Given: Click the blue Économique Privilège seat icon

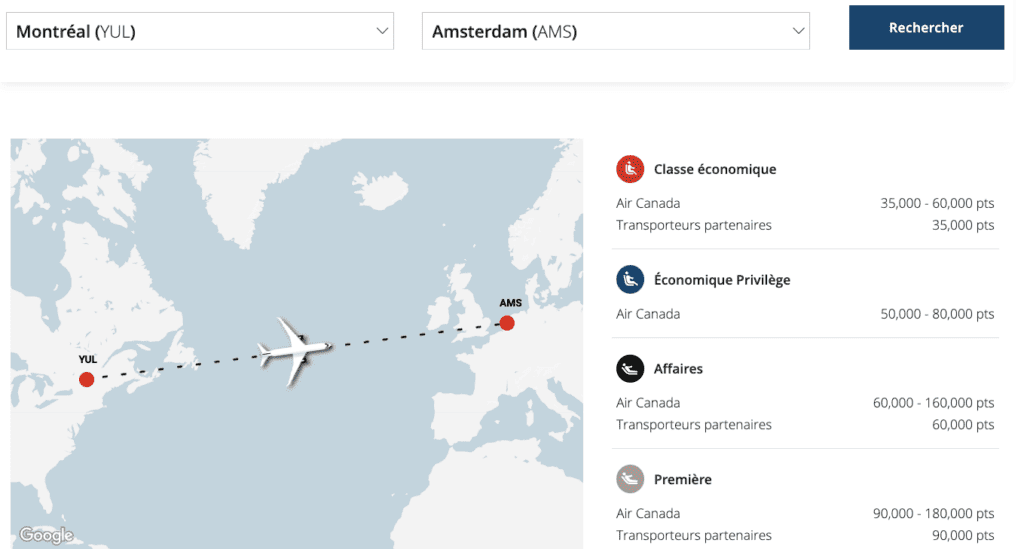Looking at the screenshot, I should (x=630, y=280).
